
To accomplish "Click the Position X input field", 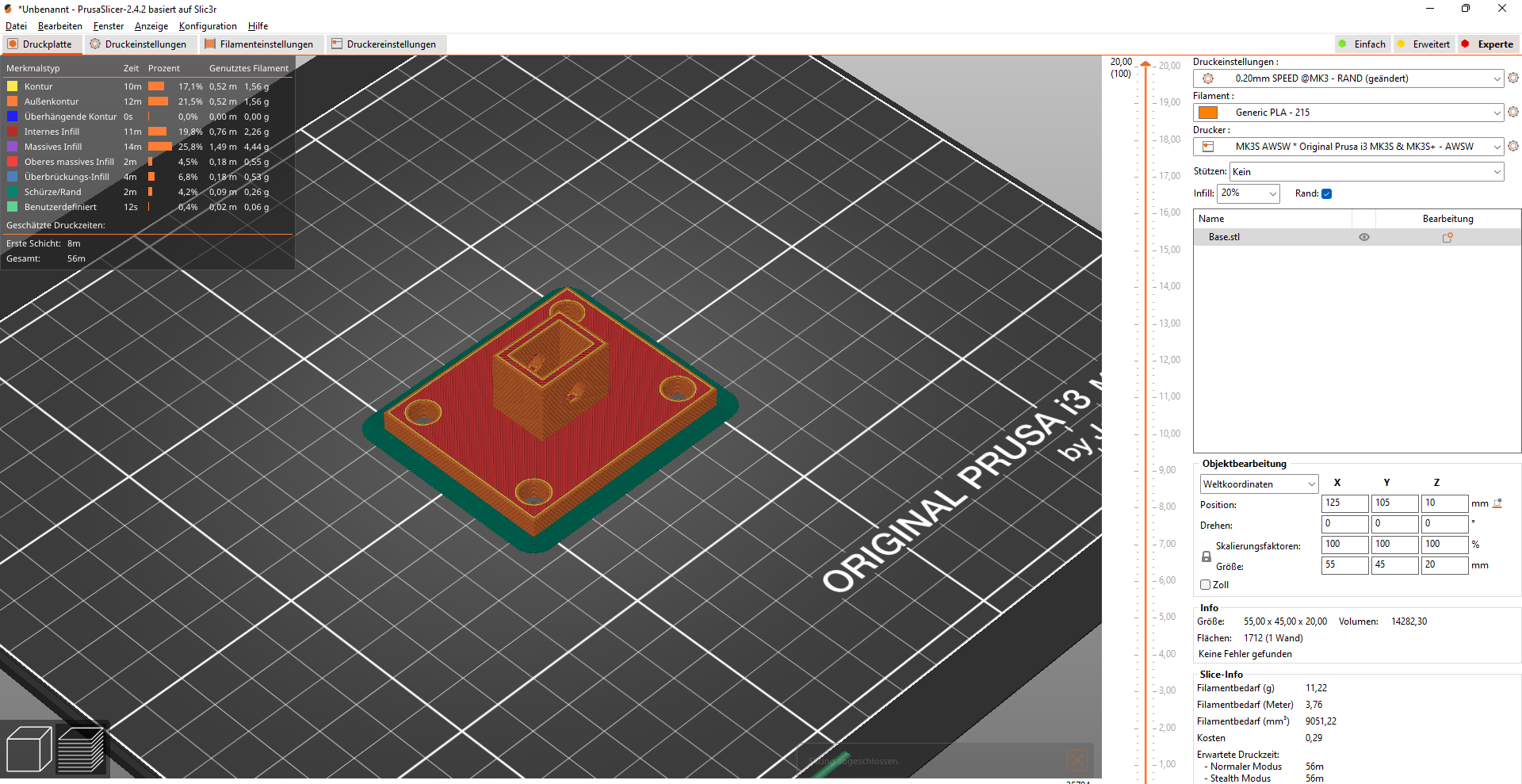I will 1344,503.
